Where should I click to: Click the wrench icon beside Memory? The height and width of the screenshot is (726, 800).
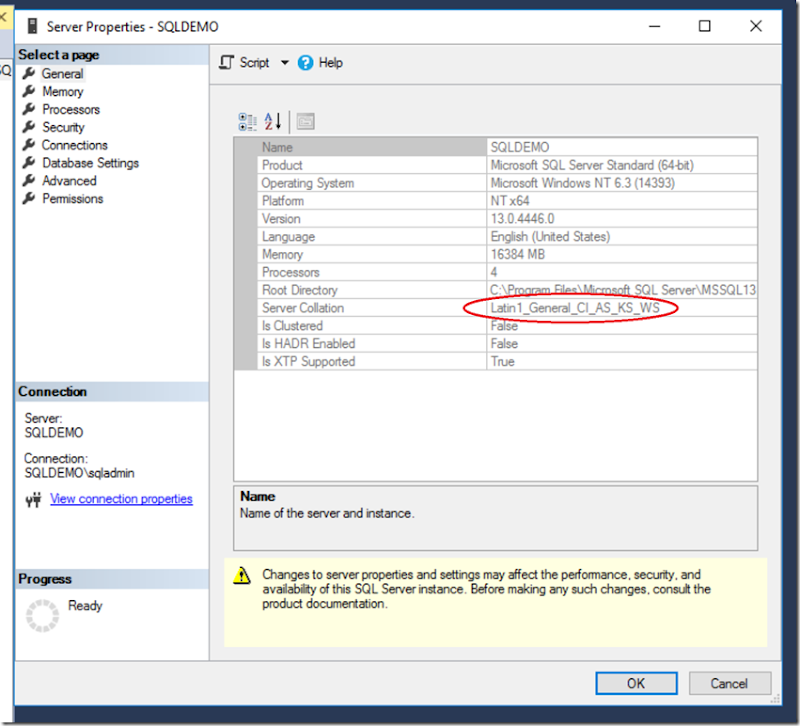click(29, 91)
